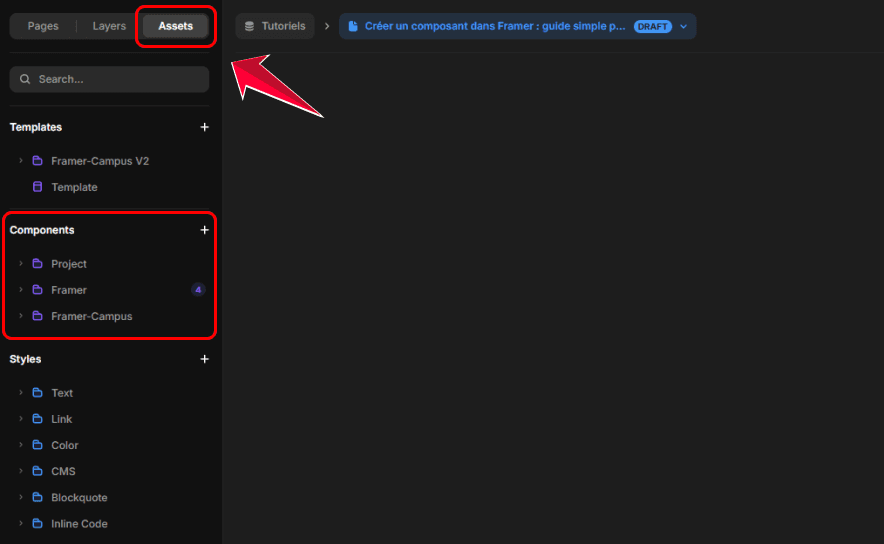The height and width of the screenshot is (544, 884).
Task: Click the Link styles folder icon
Action: [37, 419]
